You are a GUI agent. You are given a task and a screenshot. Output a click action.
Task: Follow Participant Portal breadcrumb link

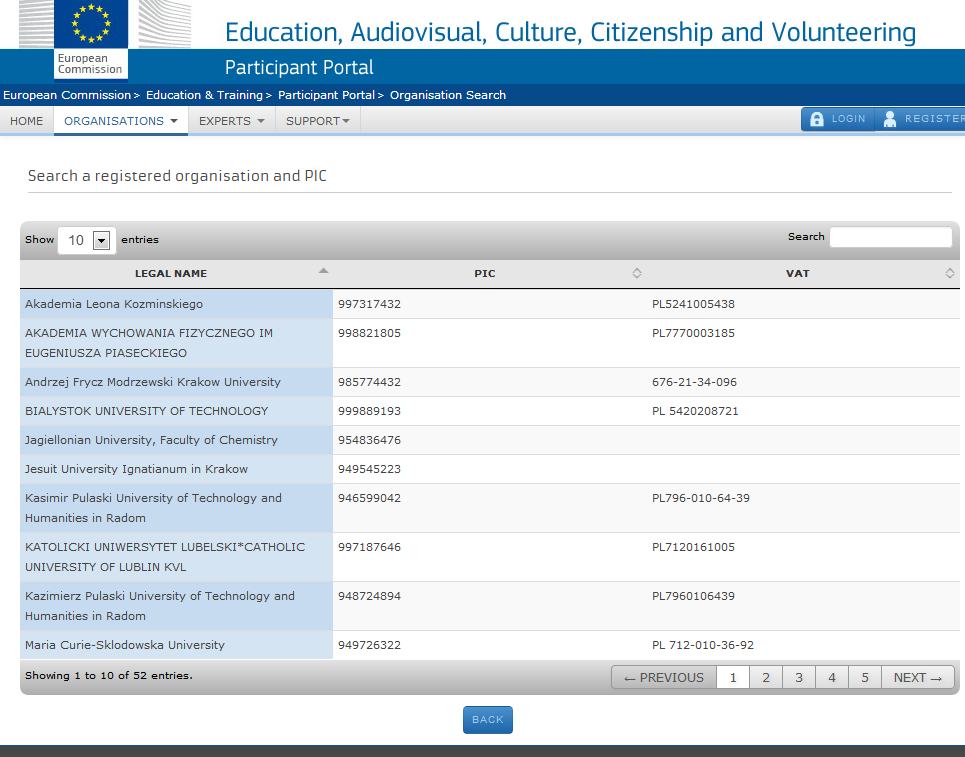(326, 95)
